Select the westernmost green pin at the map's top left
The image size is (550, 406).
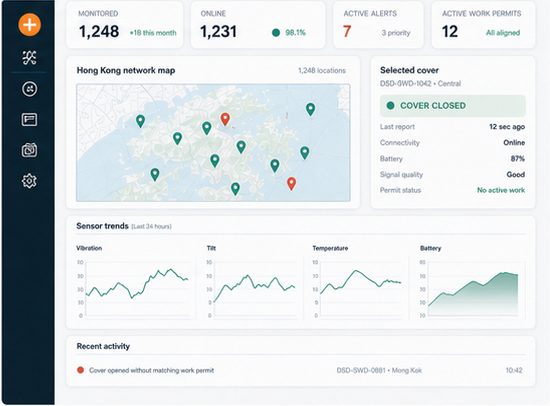coord(140,121)
